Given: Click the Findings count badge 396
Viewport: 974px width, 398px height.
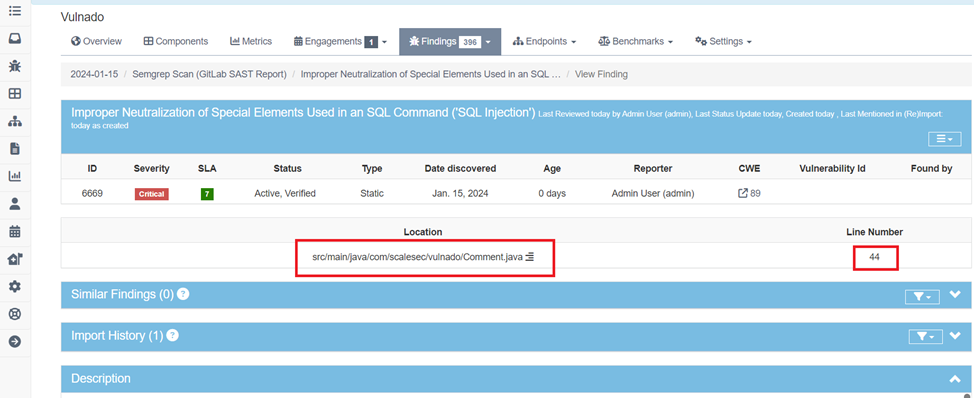Looking at the screenshot, I should pyautogui.click(x=470, y=42).
